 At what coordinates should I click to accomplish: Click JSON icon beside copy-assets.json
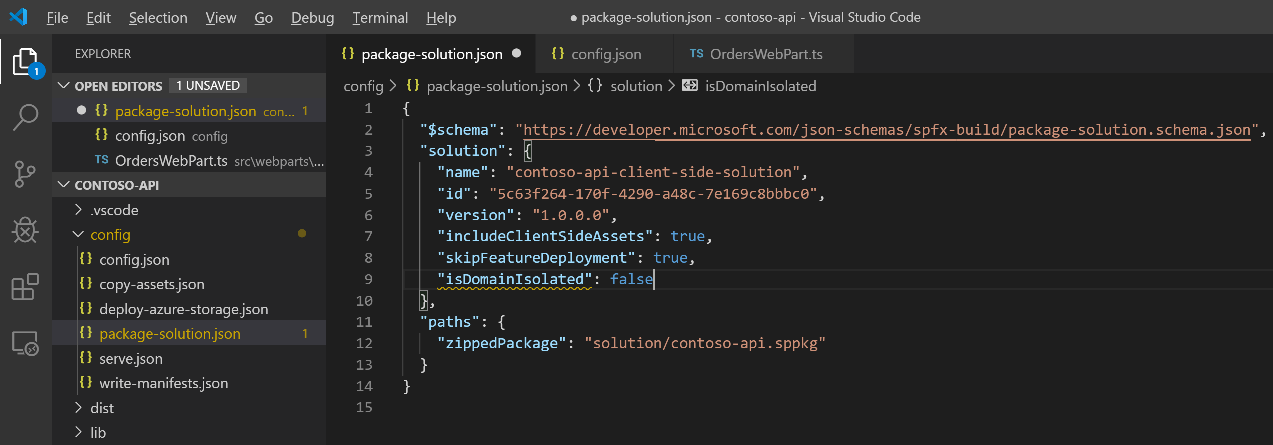pyautogui.click(x=86, y=285)
